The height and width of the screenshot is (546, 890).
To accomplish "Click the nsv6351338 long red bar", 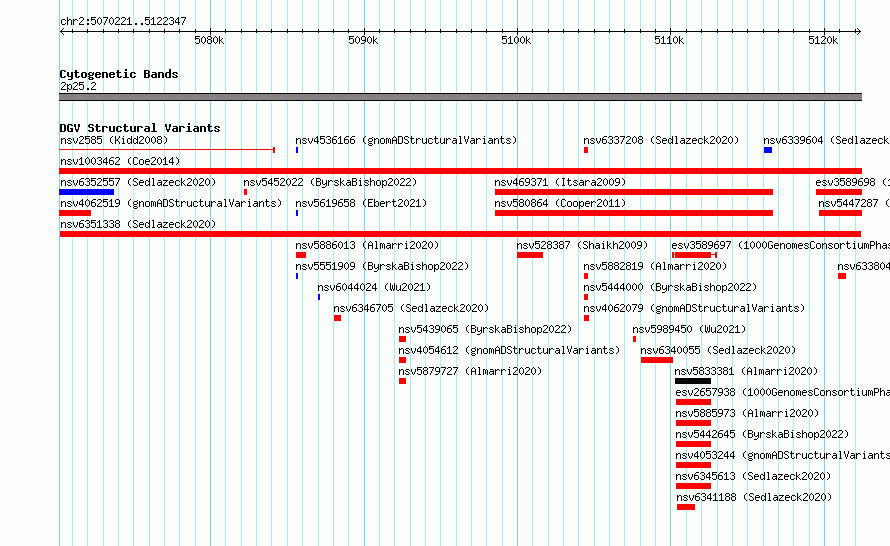I will (x=460, y=234).
